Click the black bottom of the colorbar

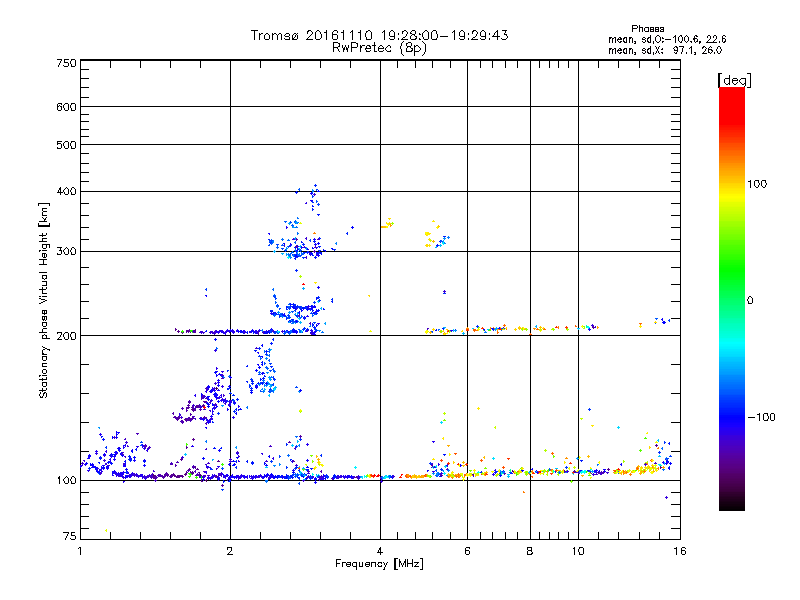tap(732, 503)
